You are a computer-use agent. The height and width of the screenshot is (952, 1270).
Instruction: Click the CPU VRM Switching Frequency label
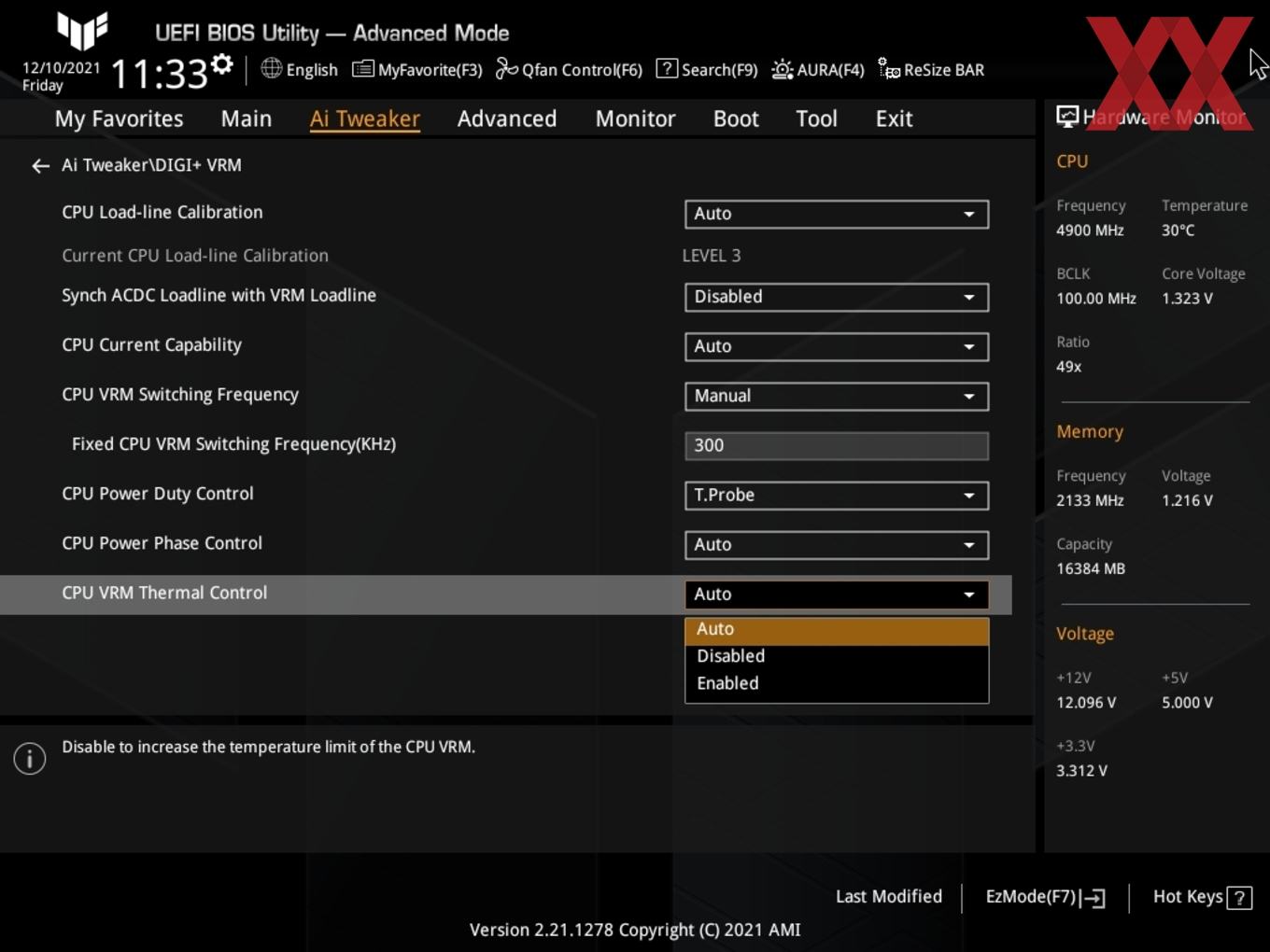tap(180, 395)
